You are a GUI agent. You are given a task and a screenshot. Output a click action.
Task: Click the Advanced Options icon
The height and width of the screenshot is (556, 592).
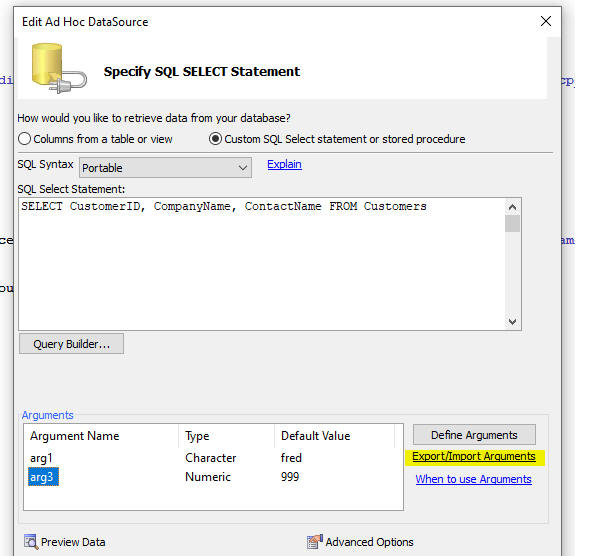[x=314, y=542]
